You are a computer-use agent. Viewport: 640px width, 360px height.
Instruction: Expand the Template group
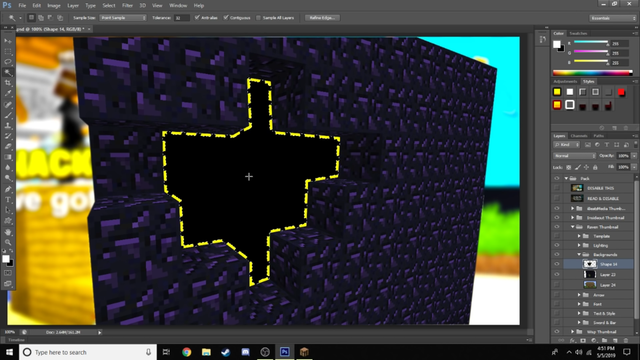tap(579, 236)
